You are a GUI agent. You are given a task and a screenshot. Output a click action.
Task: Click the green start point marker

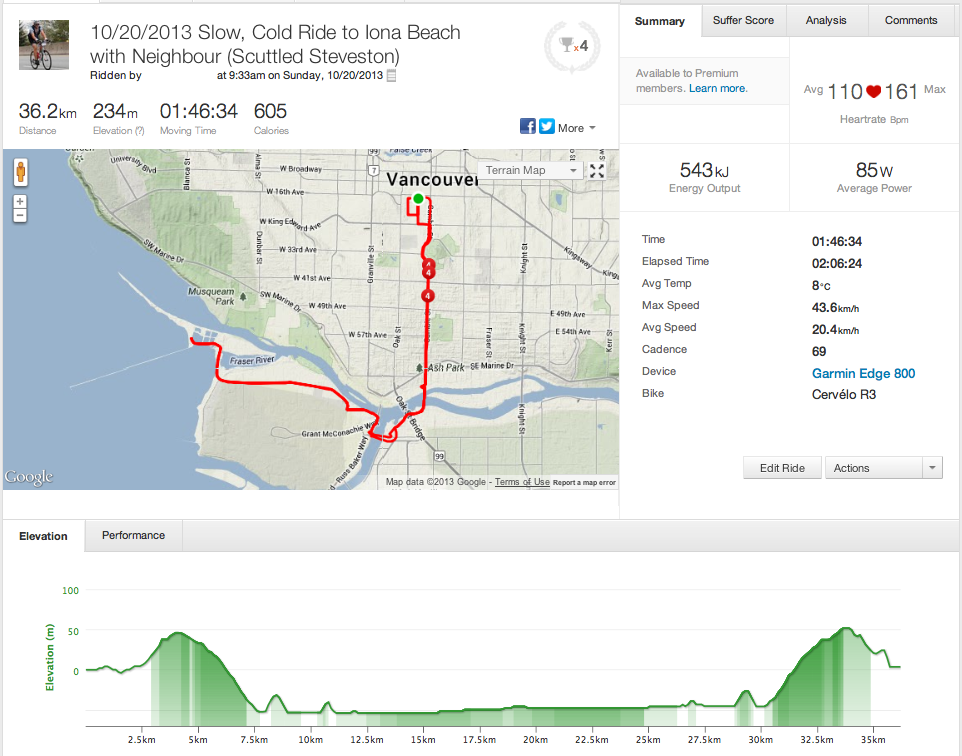click(418, 198)
